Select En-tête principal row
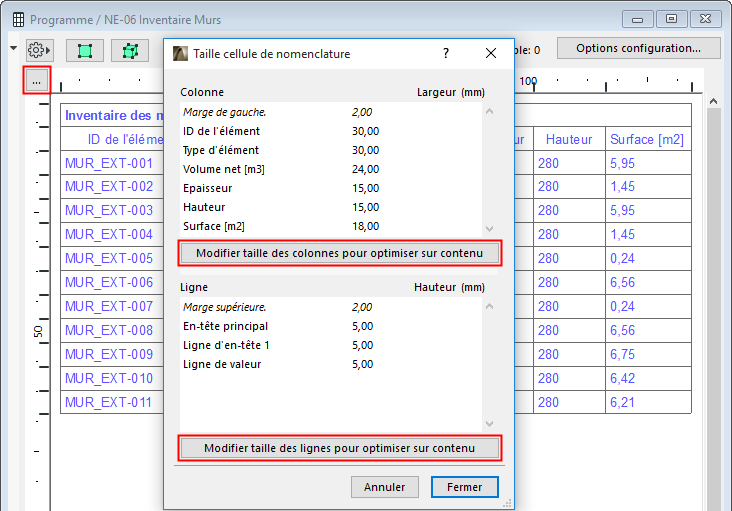Image resolution: width=732 pixels, height=511 pixels. click(331, 326)
